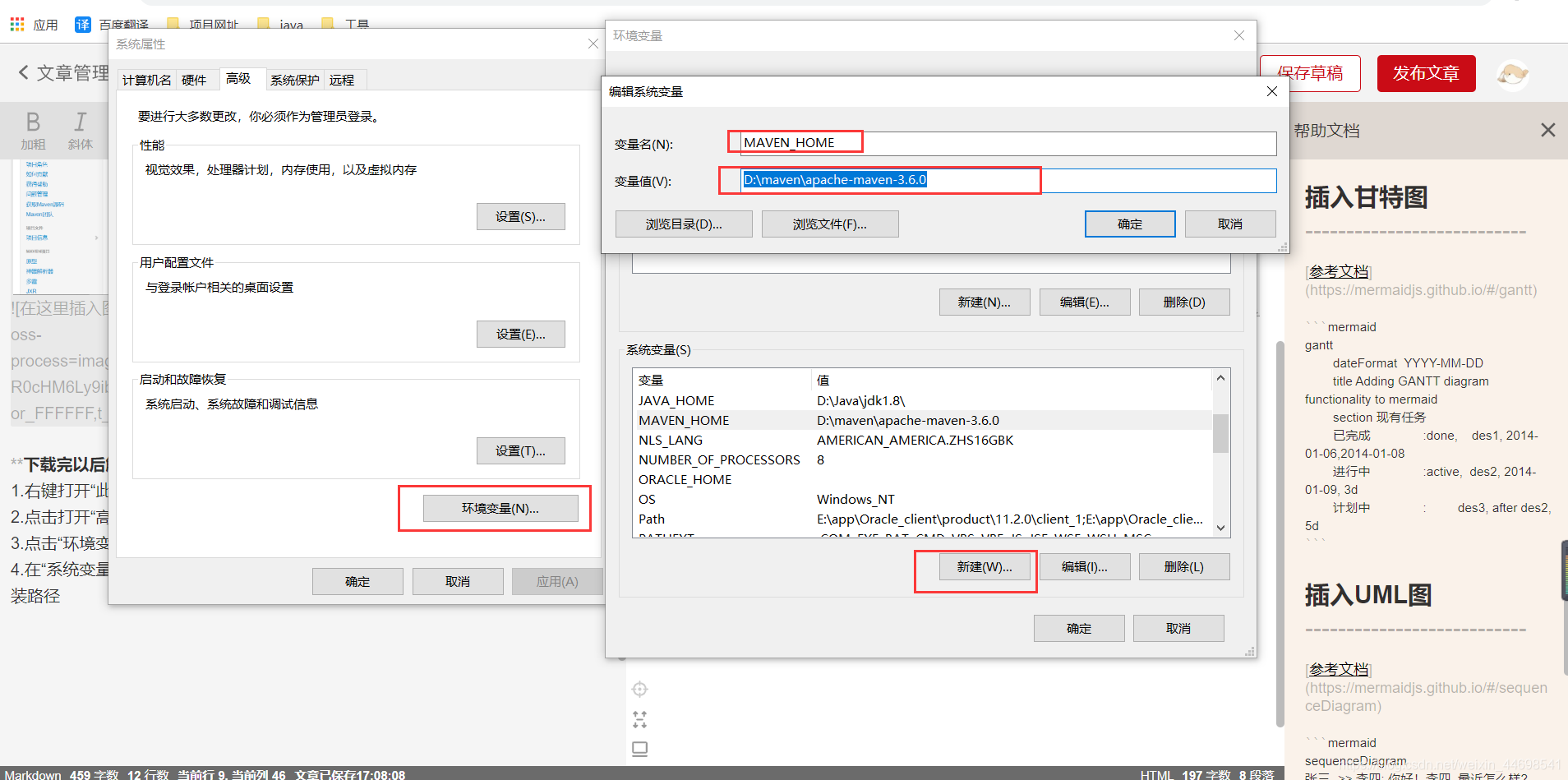This screenshot has width=1568, height=780.
Task: Close the 环境变量 dialog window
Action: [1239, 35]
